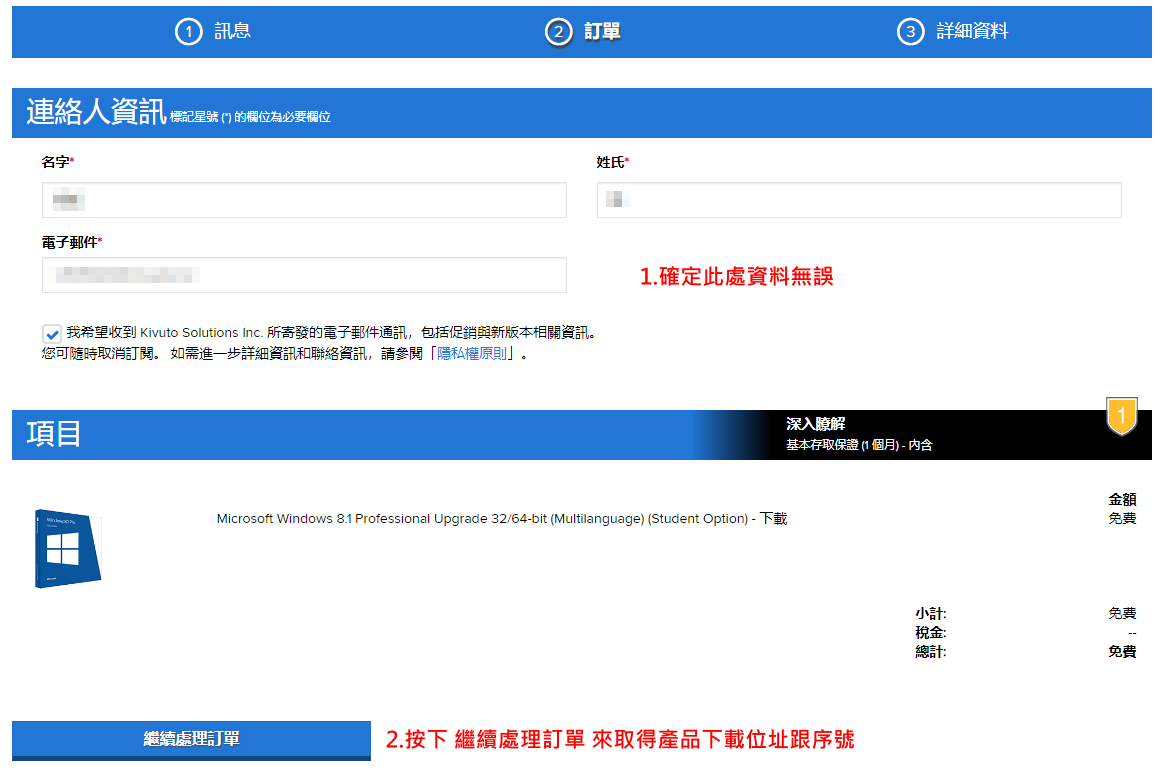Click the 姓氏 last name input field
This screenshot has width=1165, height=780.
pos(859,200)
